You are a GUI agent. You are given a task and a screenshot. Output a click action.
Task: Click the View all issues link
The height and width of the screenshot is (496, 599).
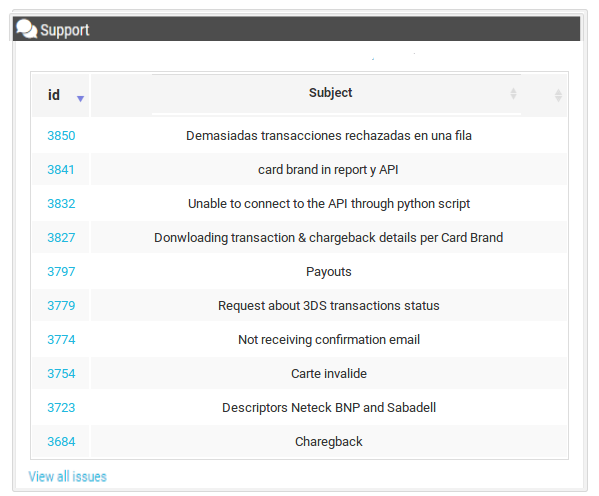(68, 477)
